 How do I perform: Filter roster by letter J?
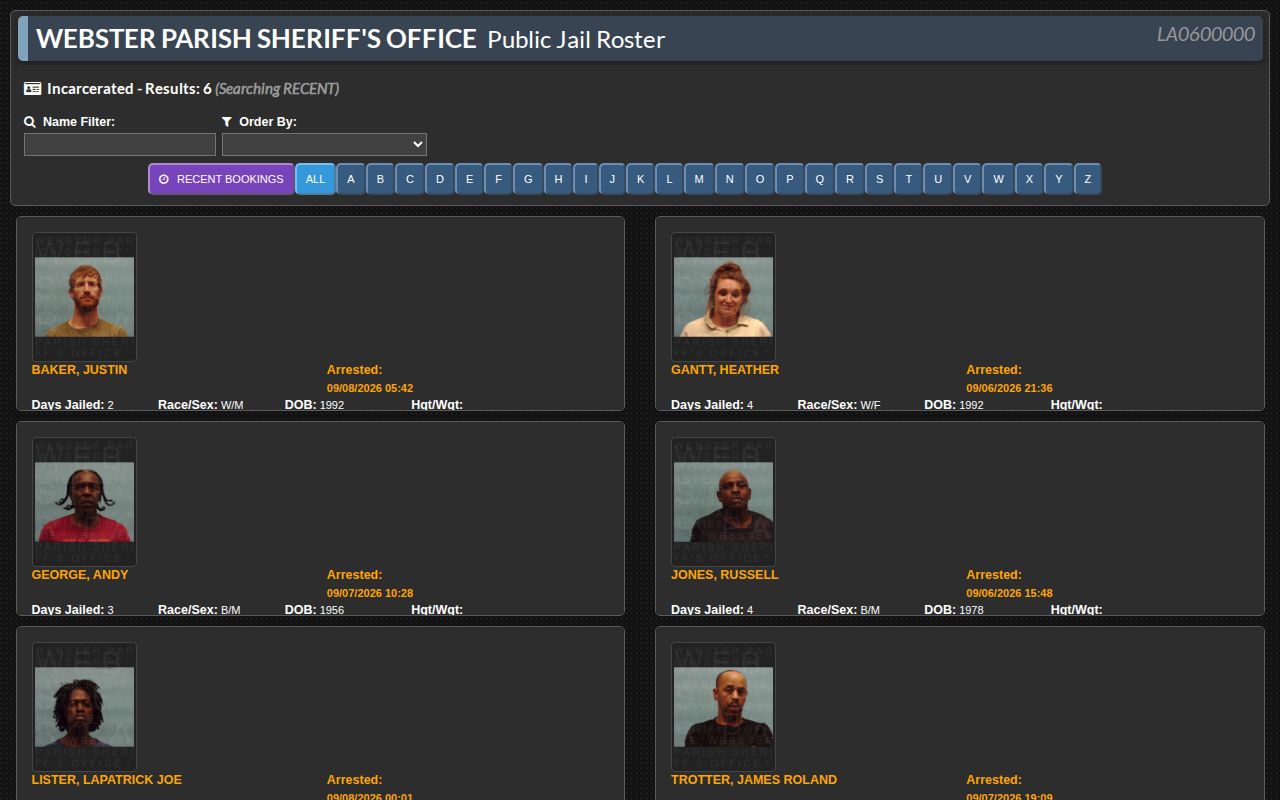pos(613,179)
